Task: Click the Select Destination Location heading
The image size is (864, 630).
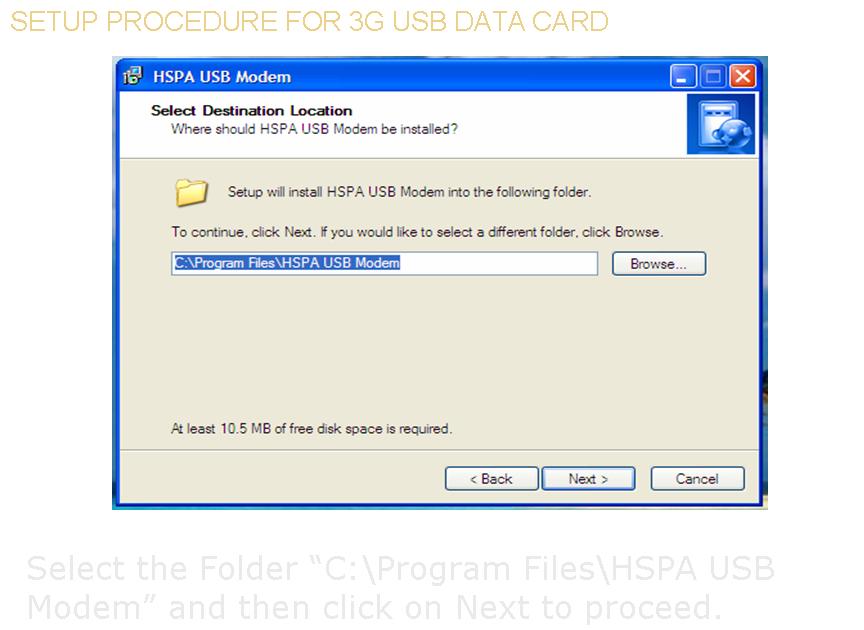Action: (x=252, y=111)
